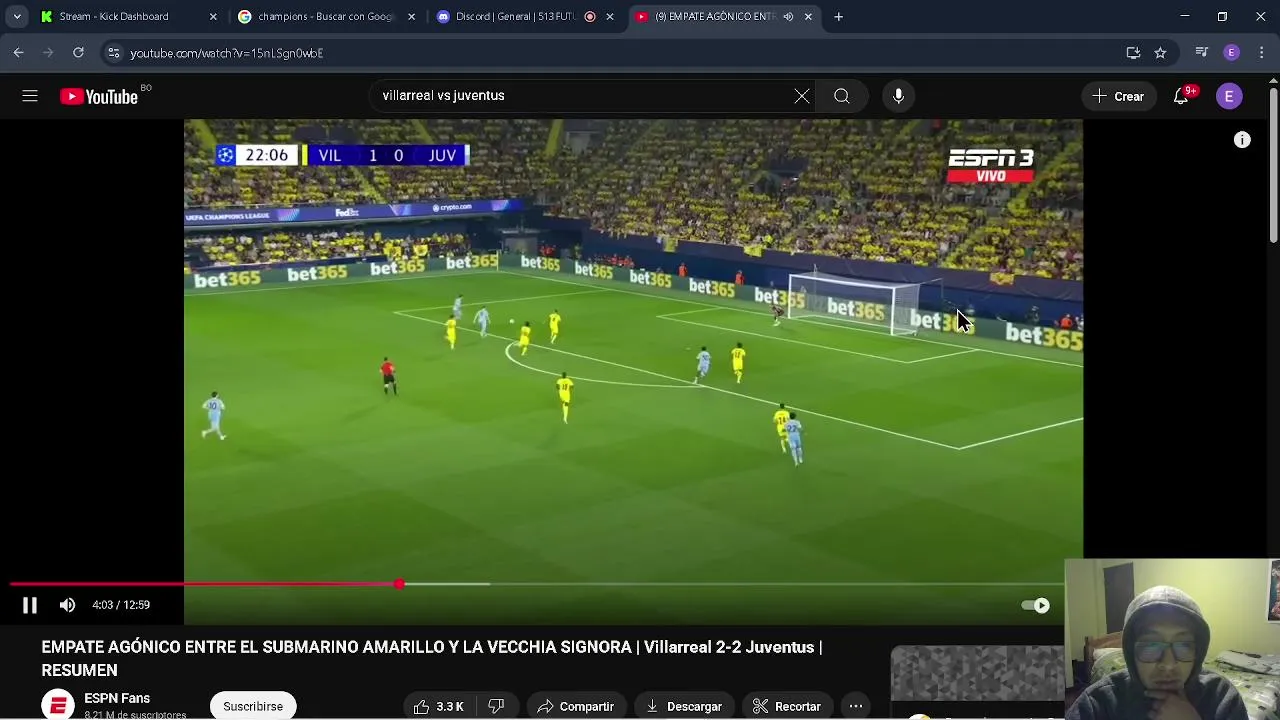Viewport: 1280px width, 720px height.
Task: Open the Crear menu
Action: coord(1118,96)
